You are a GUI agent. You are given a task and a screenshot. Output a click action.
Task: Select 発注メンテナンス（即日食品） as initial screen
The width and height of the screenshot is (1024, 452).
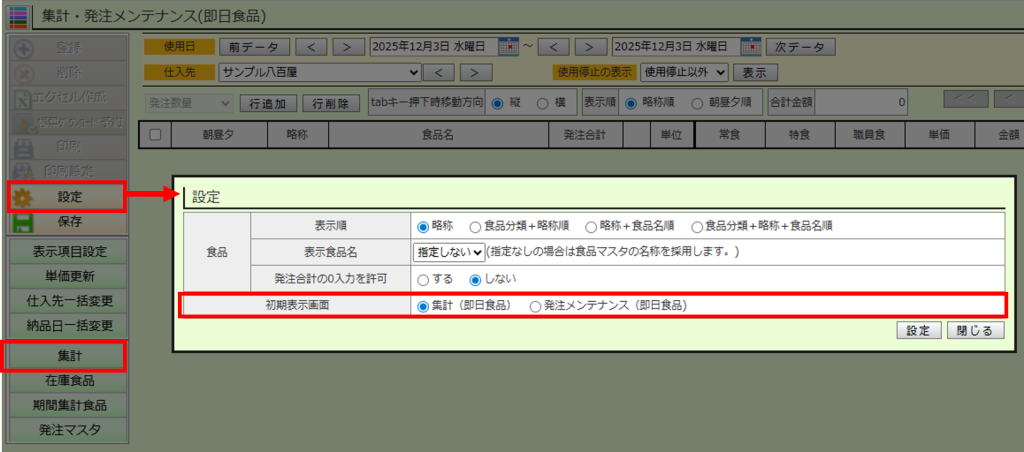point(535,306)
